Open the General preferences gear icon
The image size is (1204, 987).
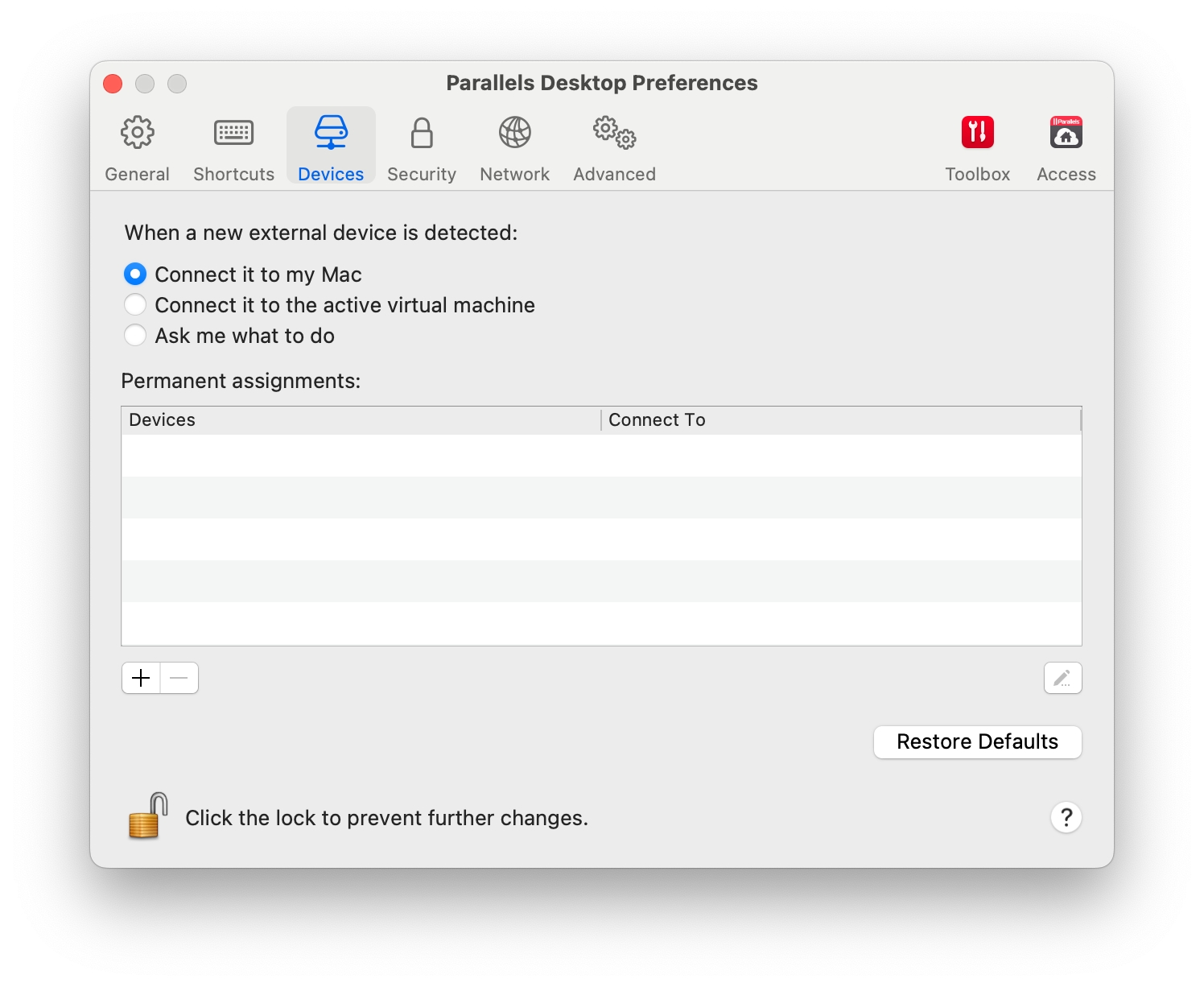[x=137, y=133]
